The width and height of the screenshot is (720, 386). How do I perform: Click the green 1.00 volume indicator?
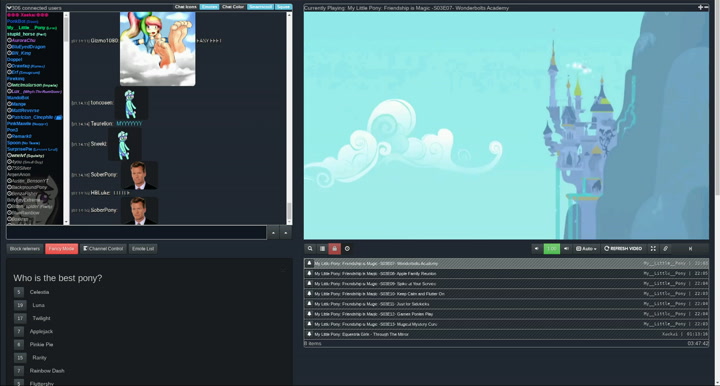pyautogui.click(x=551, y=249)
